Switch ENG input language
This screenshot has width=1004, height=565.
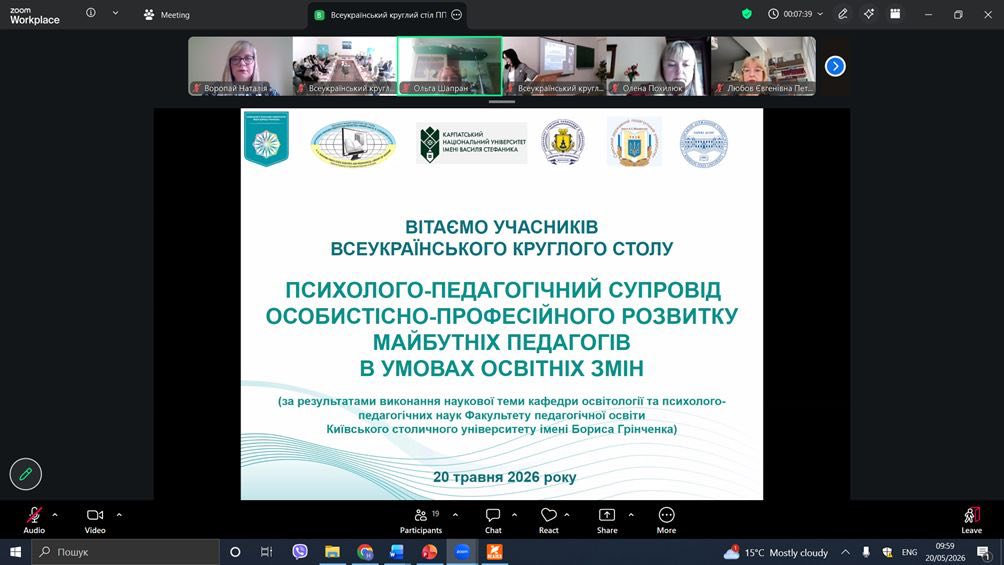pyautogui.click(x=909, y=552)
